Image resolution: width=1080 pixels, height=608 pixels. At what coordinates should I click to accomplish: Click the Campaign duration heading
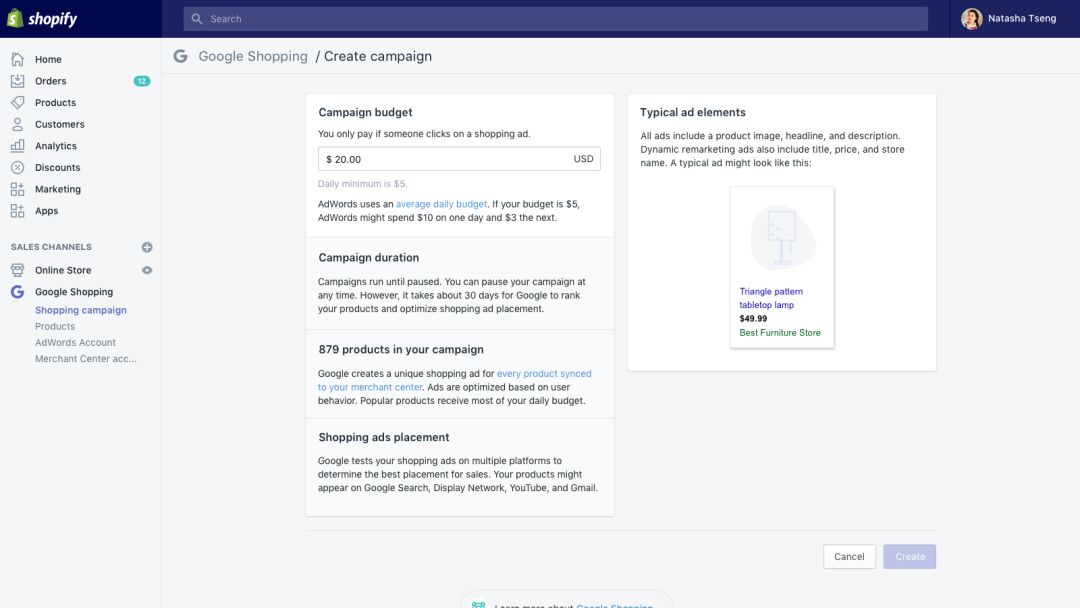coord(368,258)
